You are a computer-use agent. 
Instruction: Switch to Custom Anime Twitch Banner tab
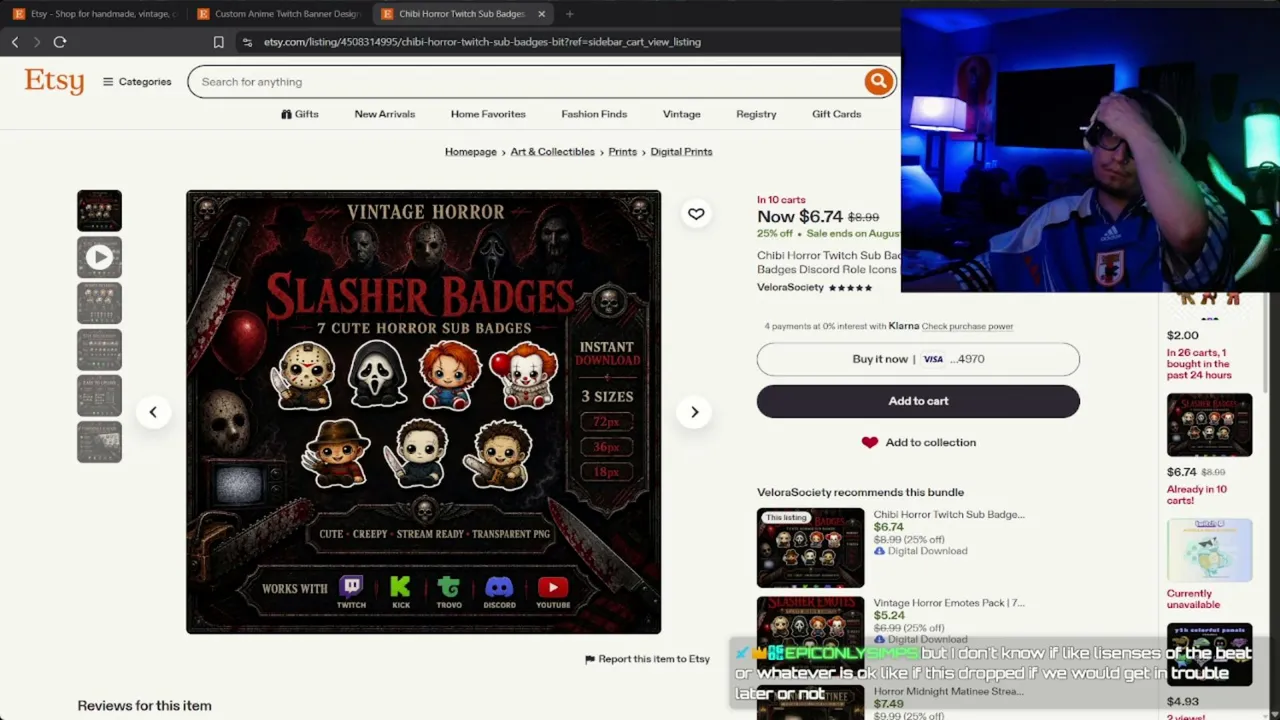click(278, 14)
